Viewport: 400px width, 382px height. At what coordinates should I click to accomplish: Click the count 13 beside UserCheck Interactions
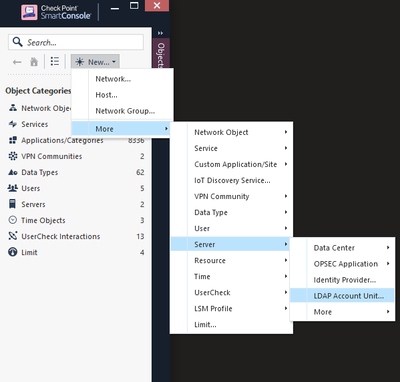coord(140,236)
